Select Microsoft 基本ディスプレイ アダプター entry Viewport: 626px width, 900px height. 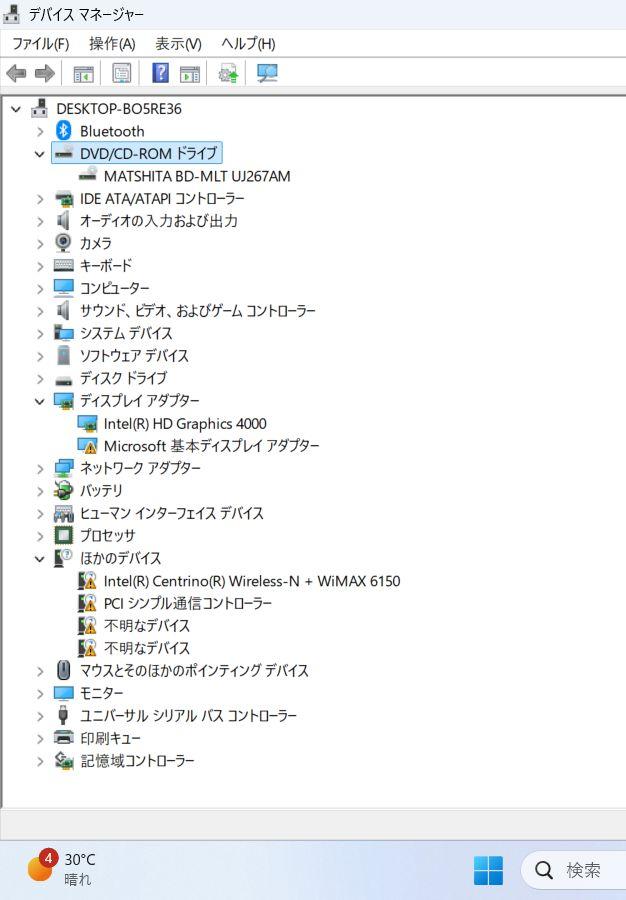tap(211, 446)
